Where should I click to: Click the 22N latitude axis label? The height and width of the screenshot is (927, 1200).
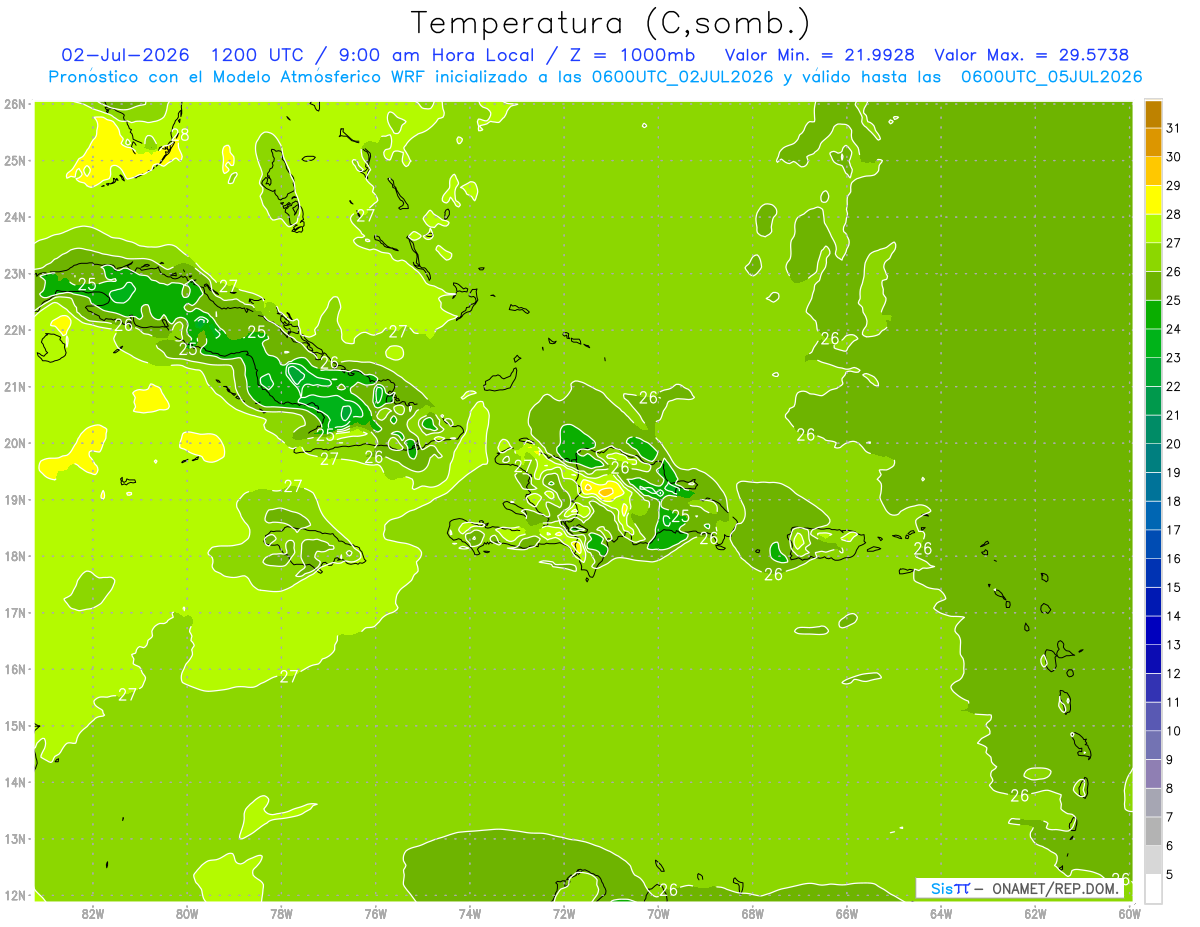[15, 330]
